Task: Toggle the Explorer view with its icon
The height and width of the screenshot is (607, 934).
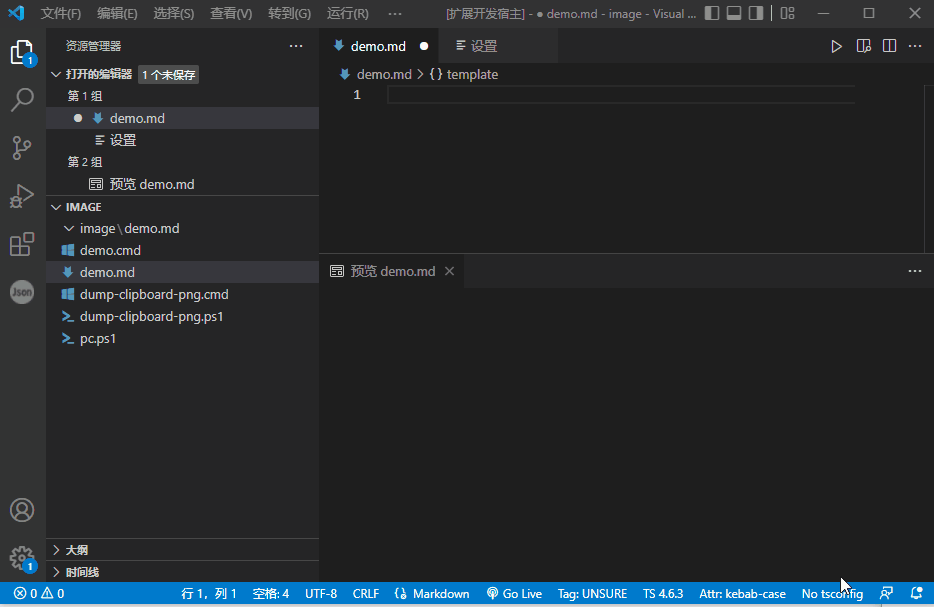Action: click(22, 50)
